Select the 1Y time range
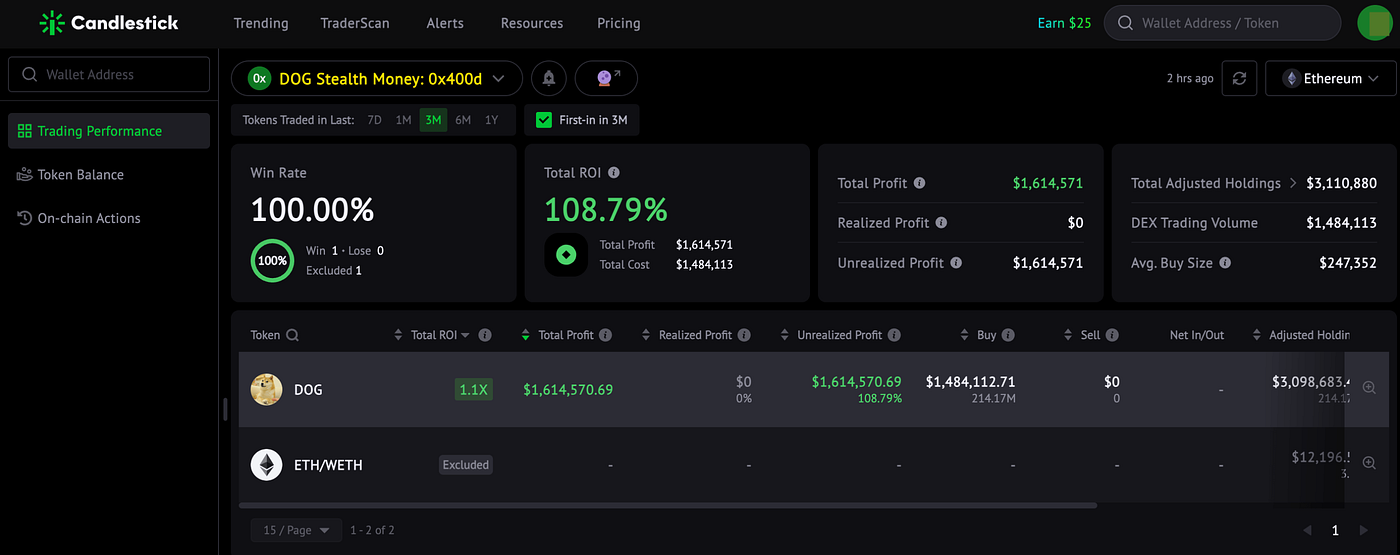1400x555 pixels. click(491, 120)
